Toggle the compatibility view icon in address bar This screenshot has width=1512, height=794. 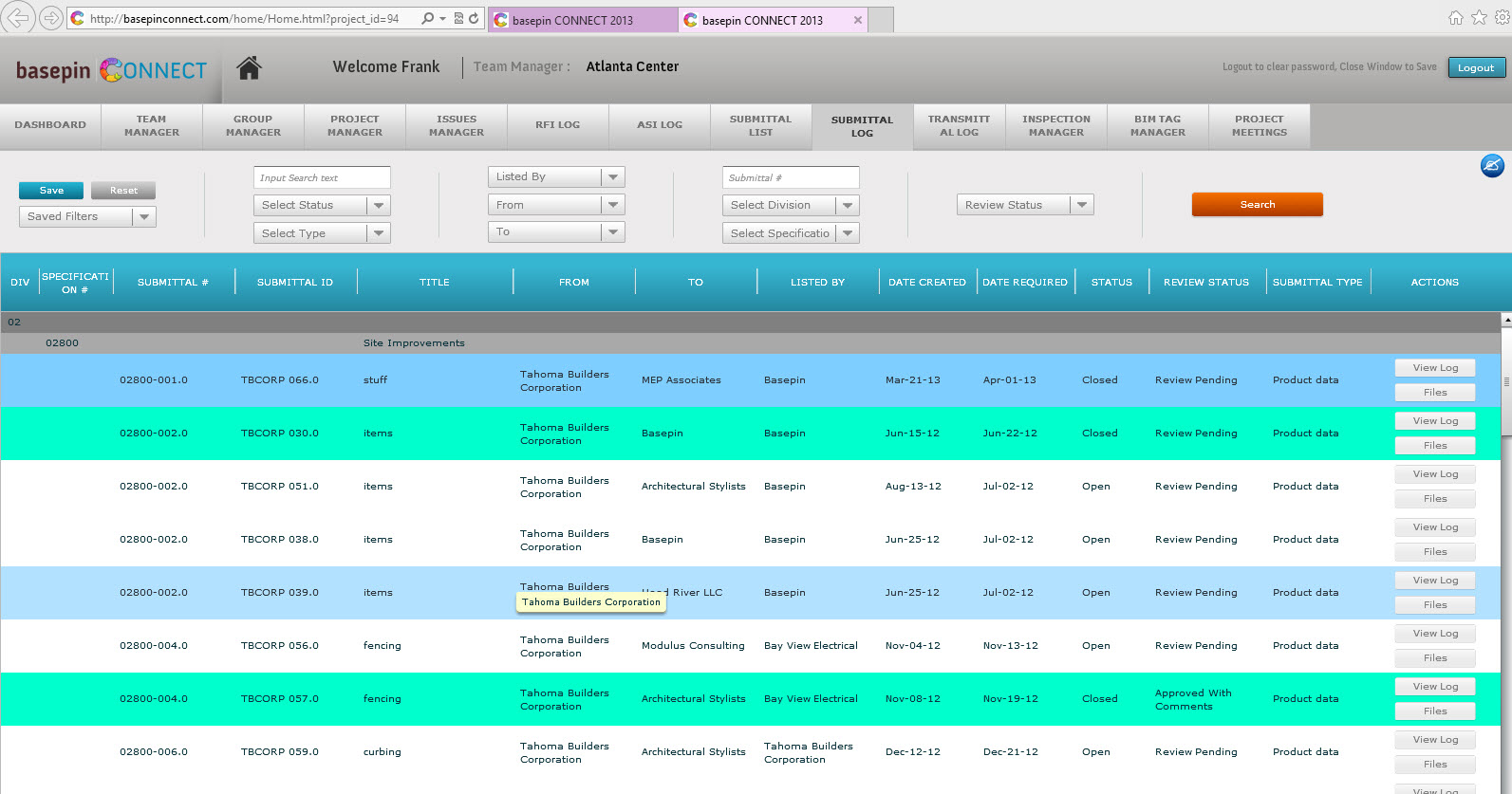pyautogui.click(x=459, y=18)
